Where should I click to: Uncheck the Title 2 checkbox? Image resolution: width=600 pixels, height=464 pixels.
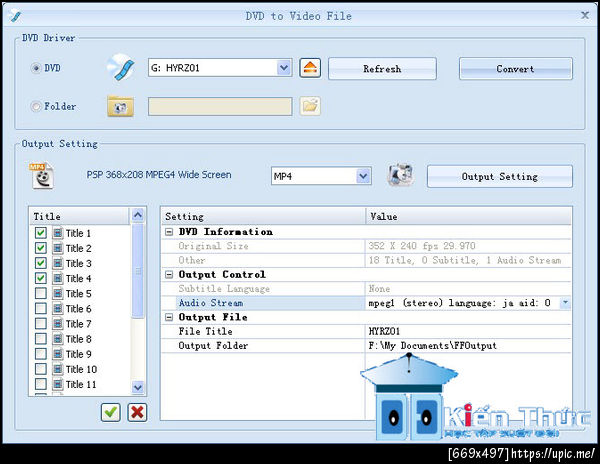pyautogui.click(x=41, y=248)
